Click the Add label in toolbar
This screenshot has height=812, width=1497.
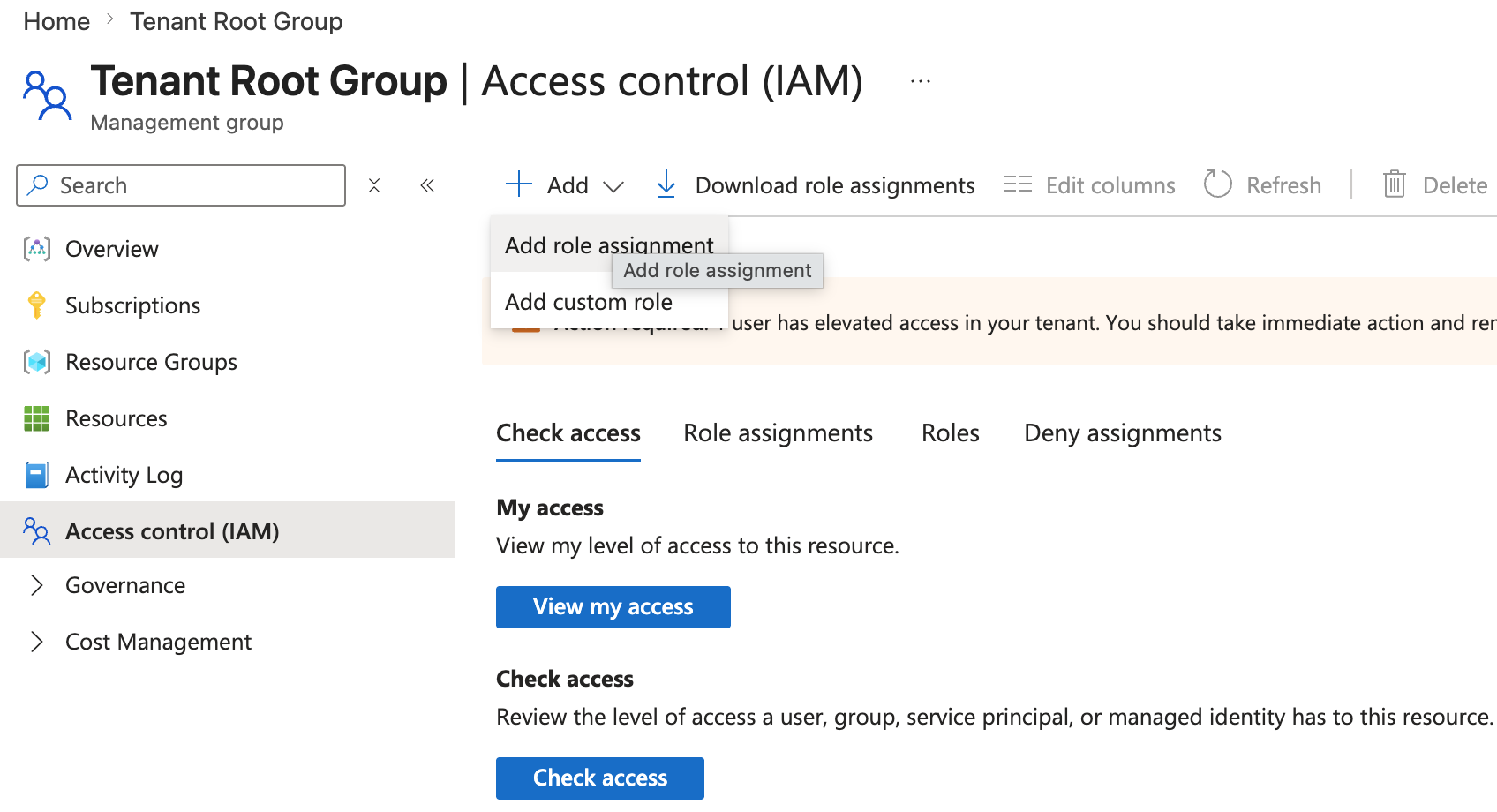(x=568, y=185)
